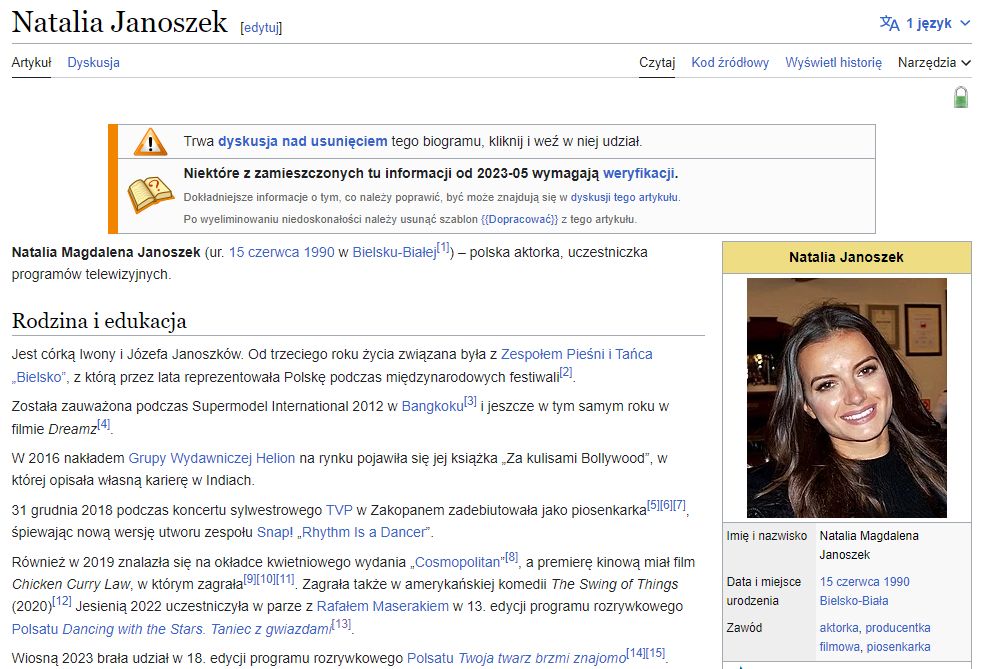Switch to the Dyskusja tab
The width and height of the screenshot is (986, 669).
point(94,62)
